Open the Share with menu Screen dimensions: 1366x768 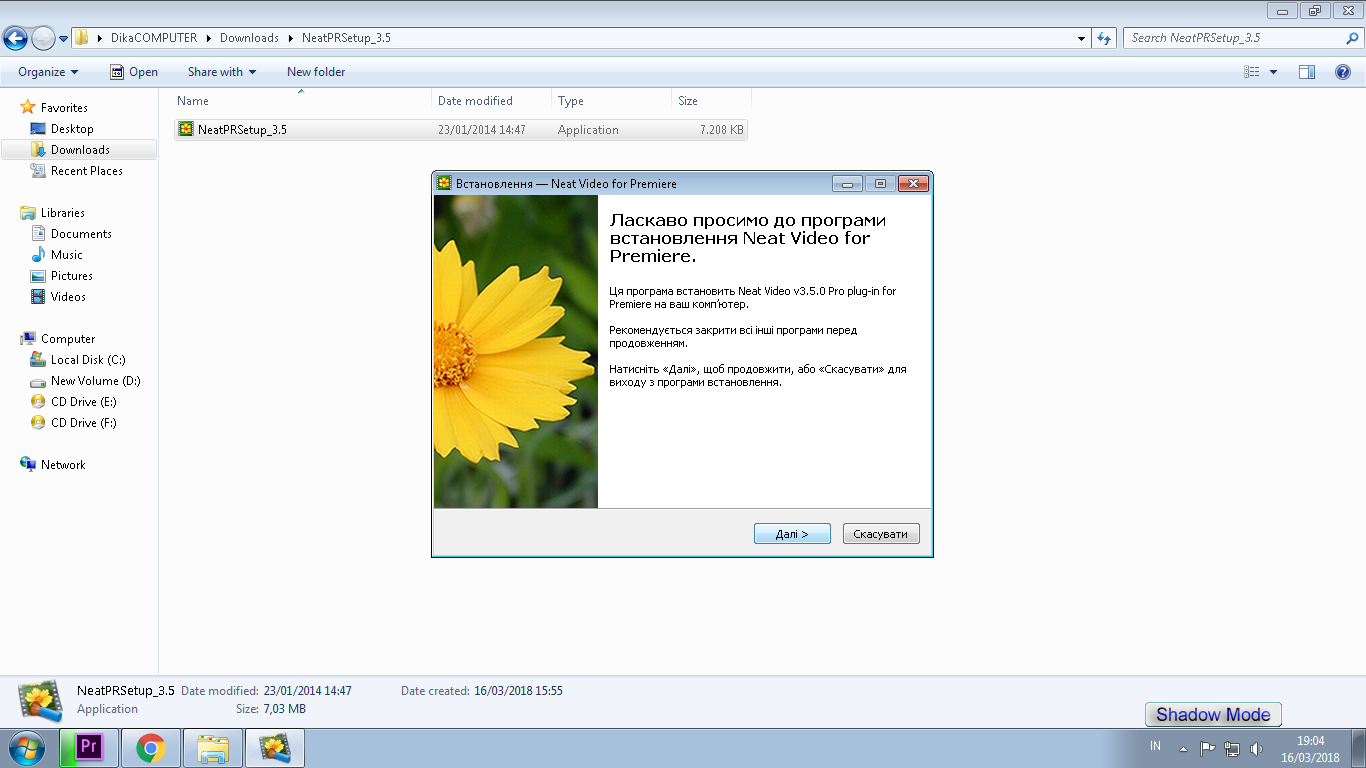pos(222,72)
